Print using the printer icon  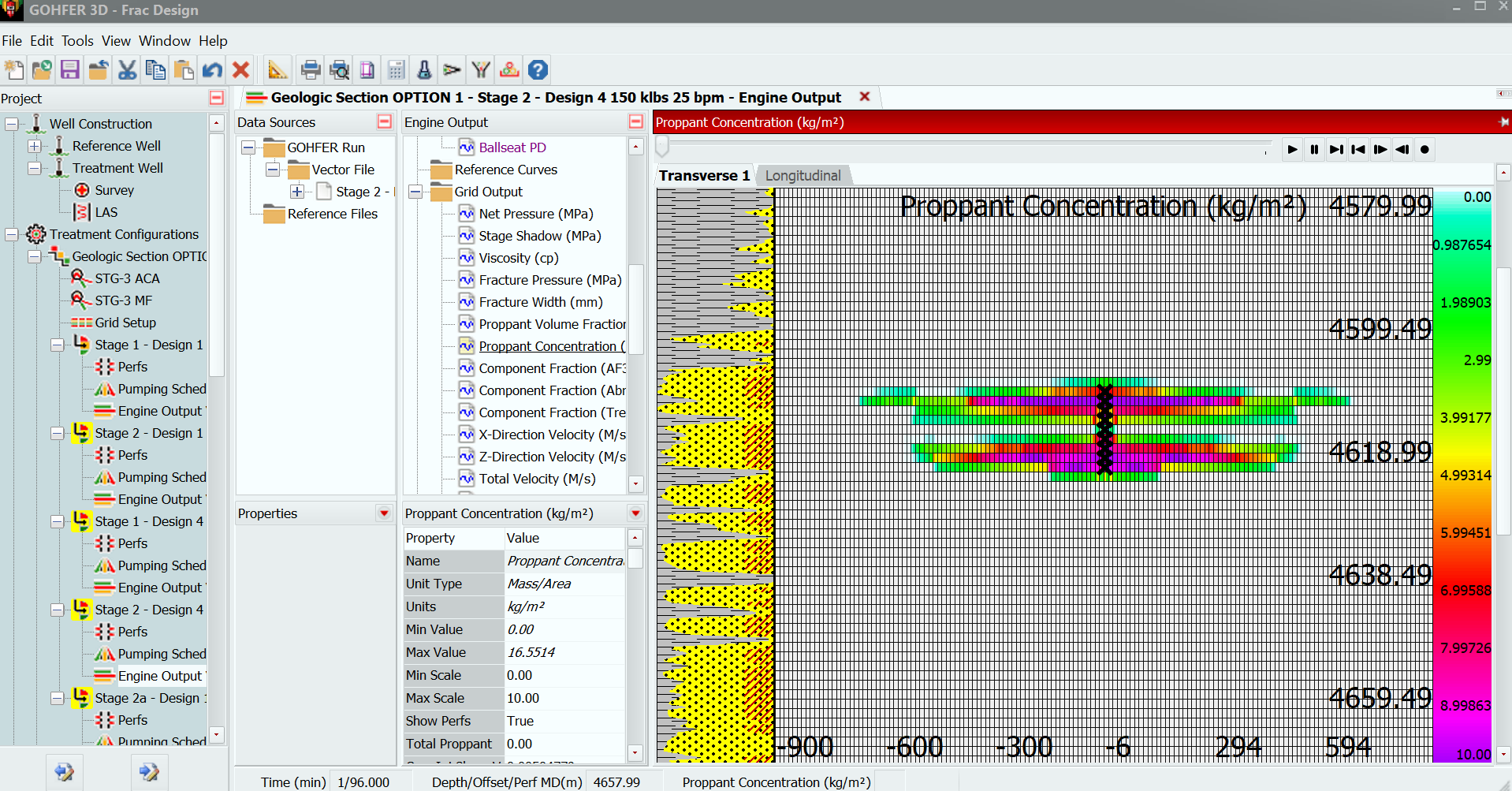coord(311,70)
